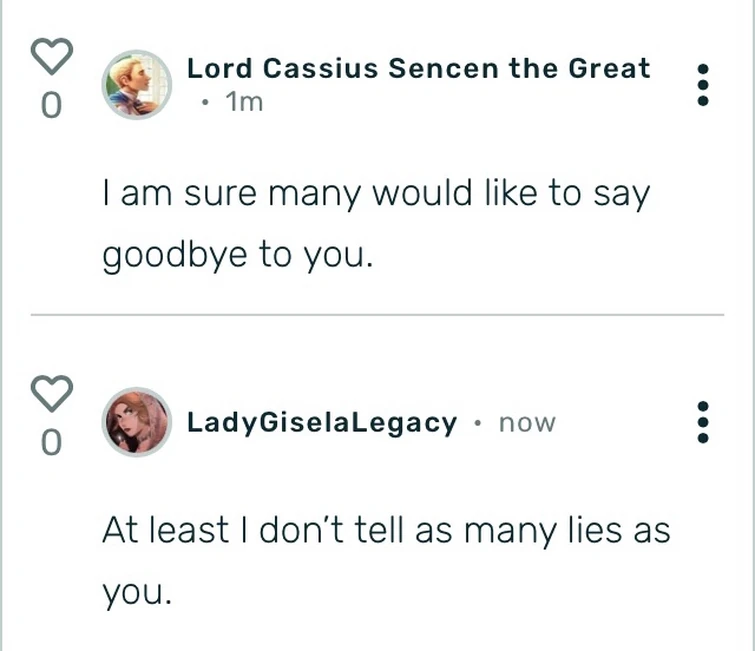
Task: Select the comment "I am sure many would like to say"
Action: point(376,193)
